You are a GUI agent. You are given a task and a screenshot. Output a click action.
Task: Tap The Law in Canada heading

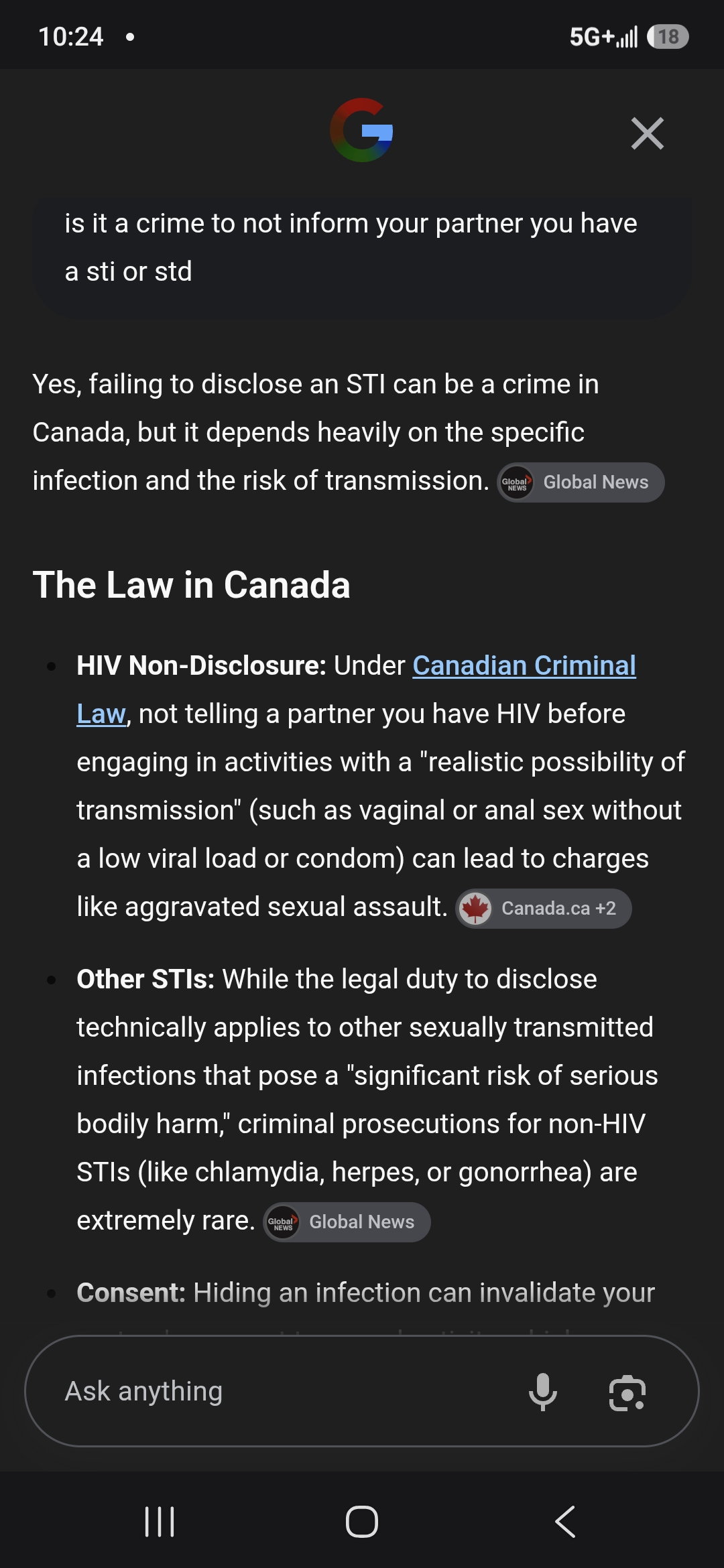click(192, 585)
